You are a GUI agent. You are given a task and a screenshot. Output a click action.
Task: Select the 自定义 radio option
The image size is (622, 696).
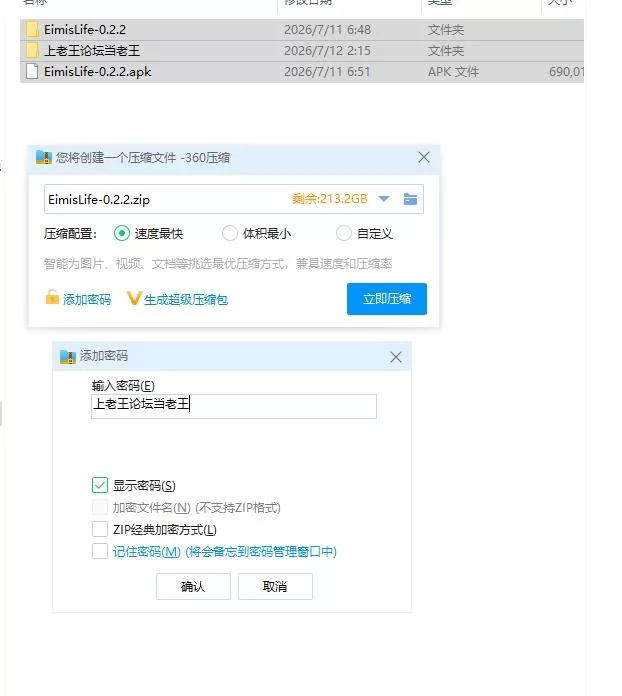pos(344,233)
